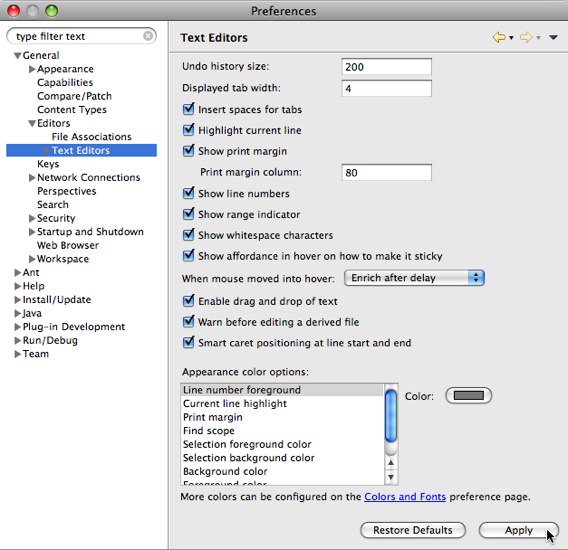Select Selection foreground color option
This screenshot has height=550, width=568.
click(x=281, y=444)
